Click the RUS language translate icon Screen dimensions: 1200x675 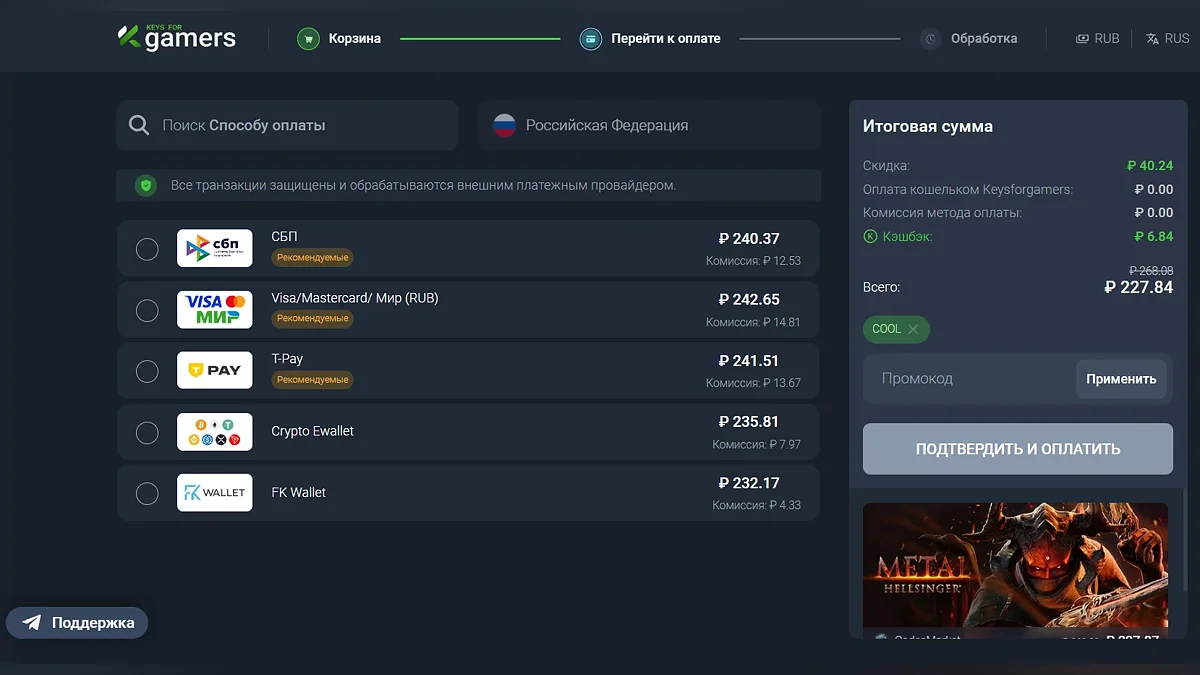1153,39
